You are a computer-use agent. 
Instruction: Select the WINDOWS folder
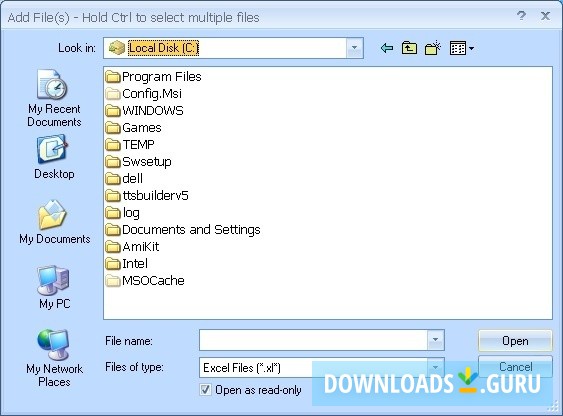tap(144, 111)
